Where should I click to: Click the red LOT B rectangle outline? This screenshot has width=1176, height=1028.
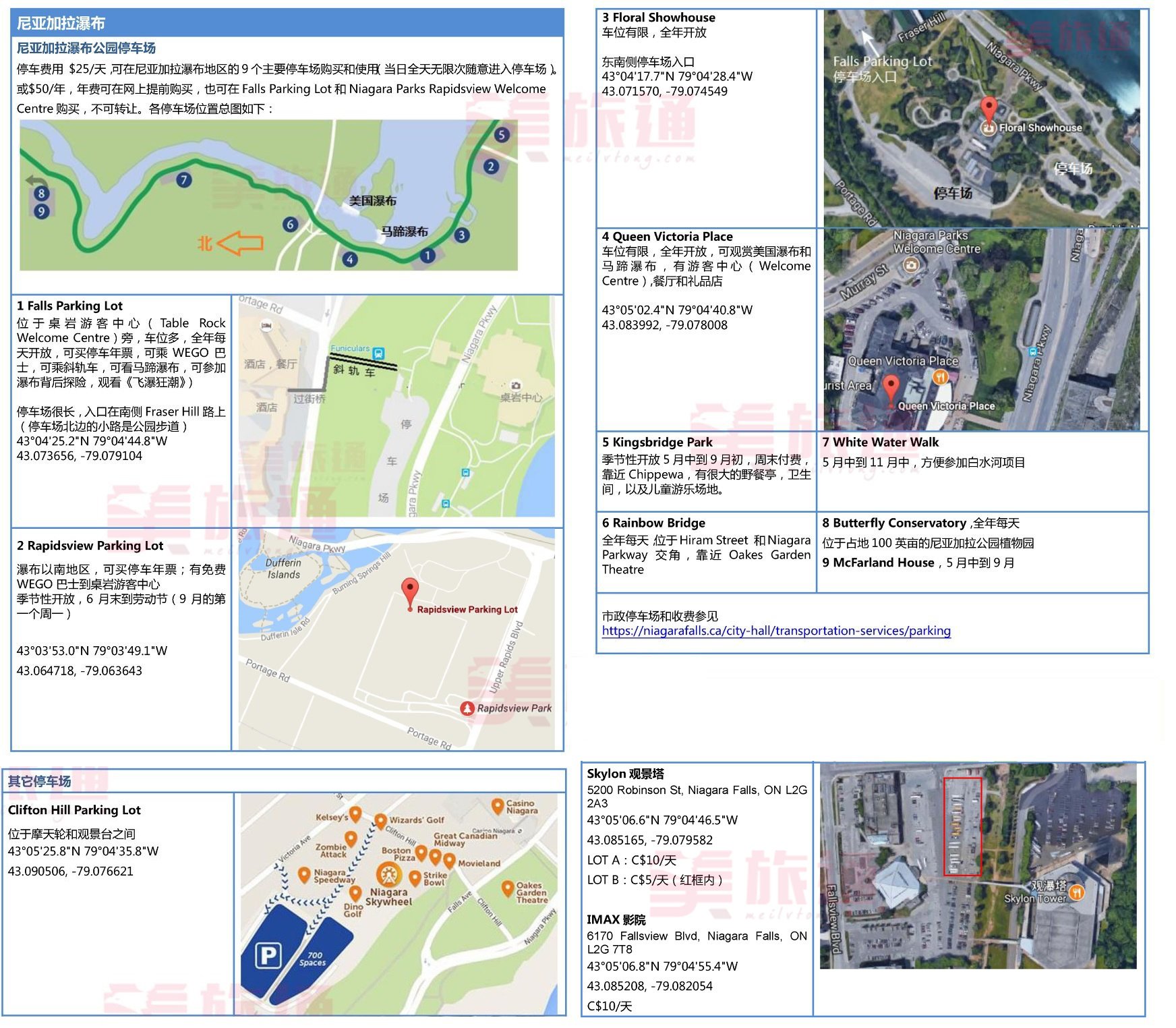point(962,826)
